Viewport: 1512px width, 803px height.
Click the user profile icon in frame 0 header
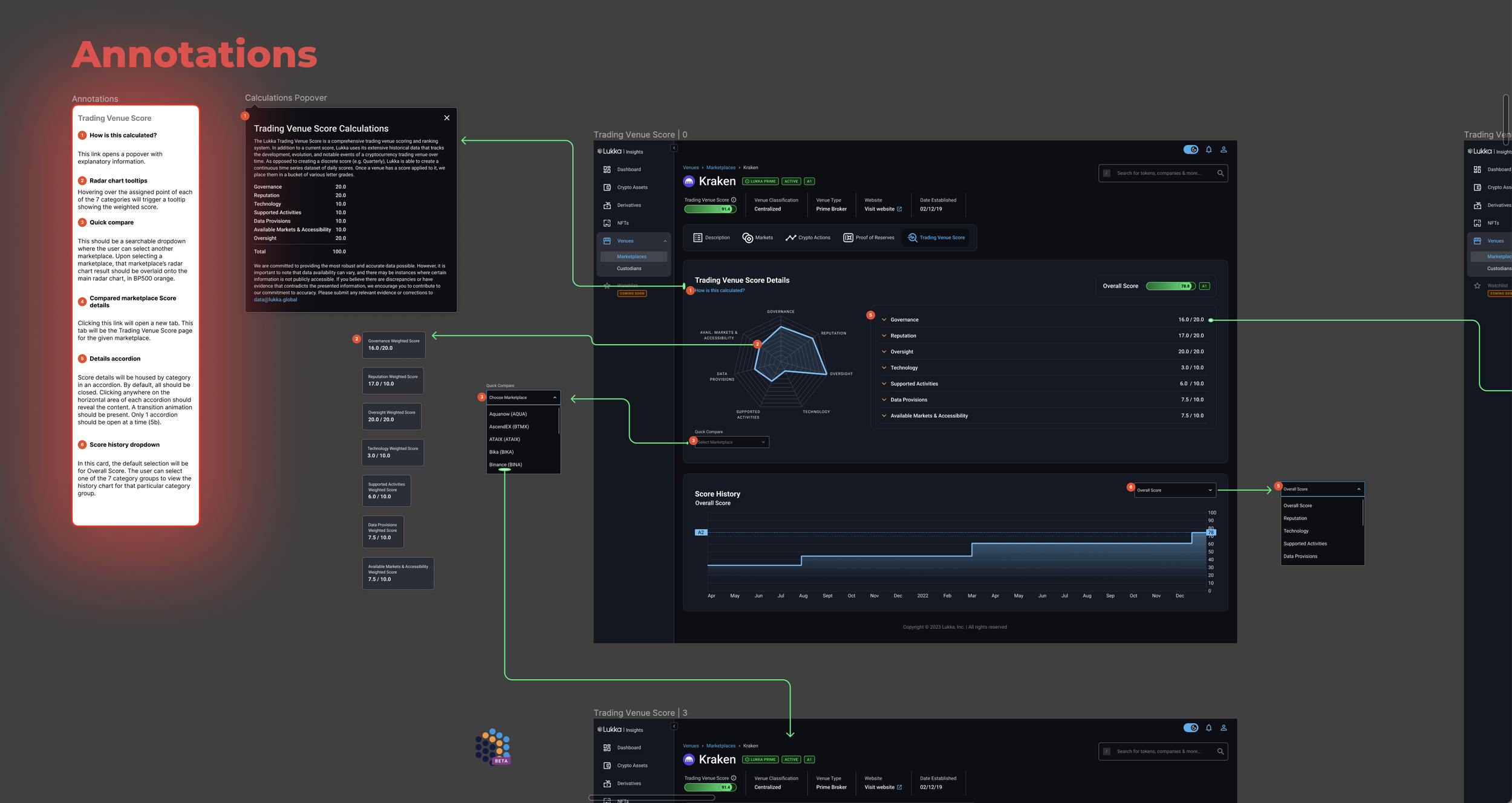coord(1224,149)
